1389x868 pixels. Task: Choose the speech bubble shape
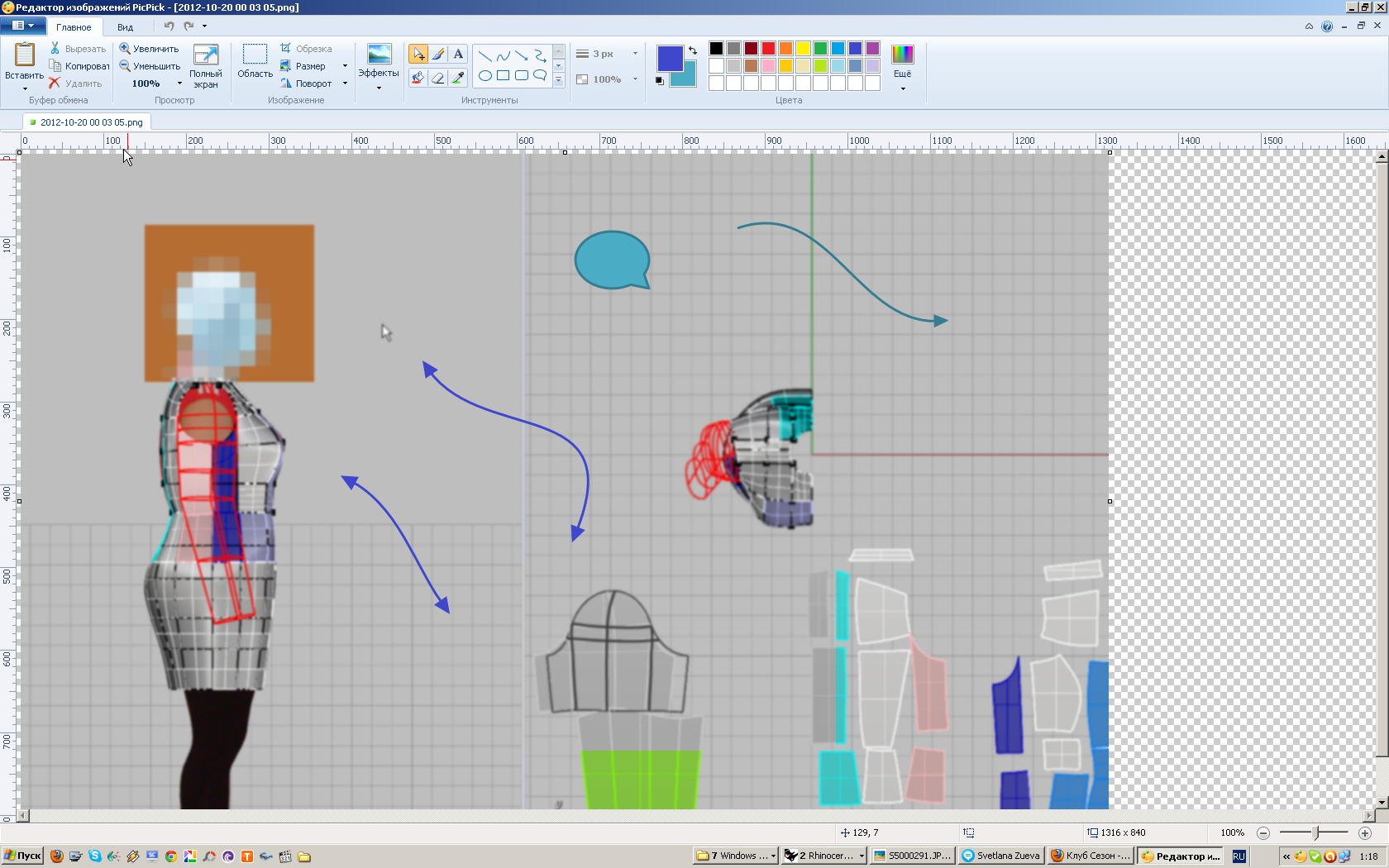pos(540,75)
